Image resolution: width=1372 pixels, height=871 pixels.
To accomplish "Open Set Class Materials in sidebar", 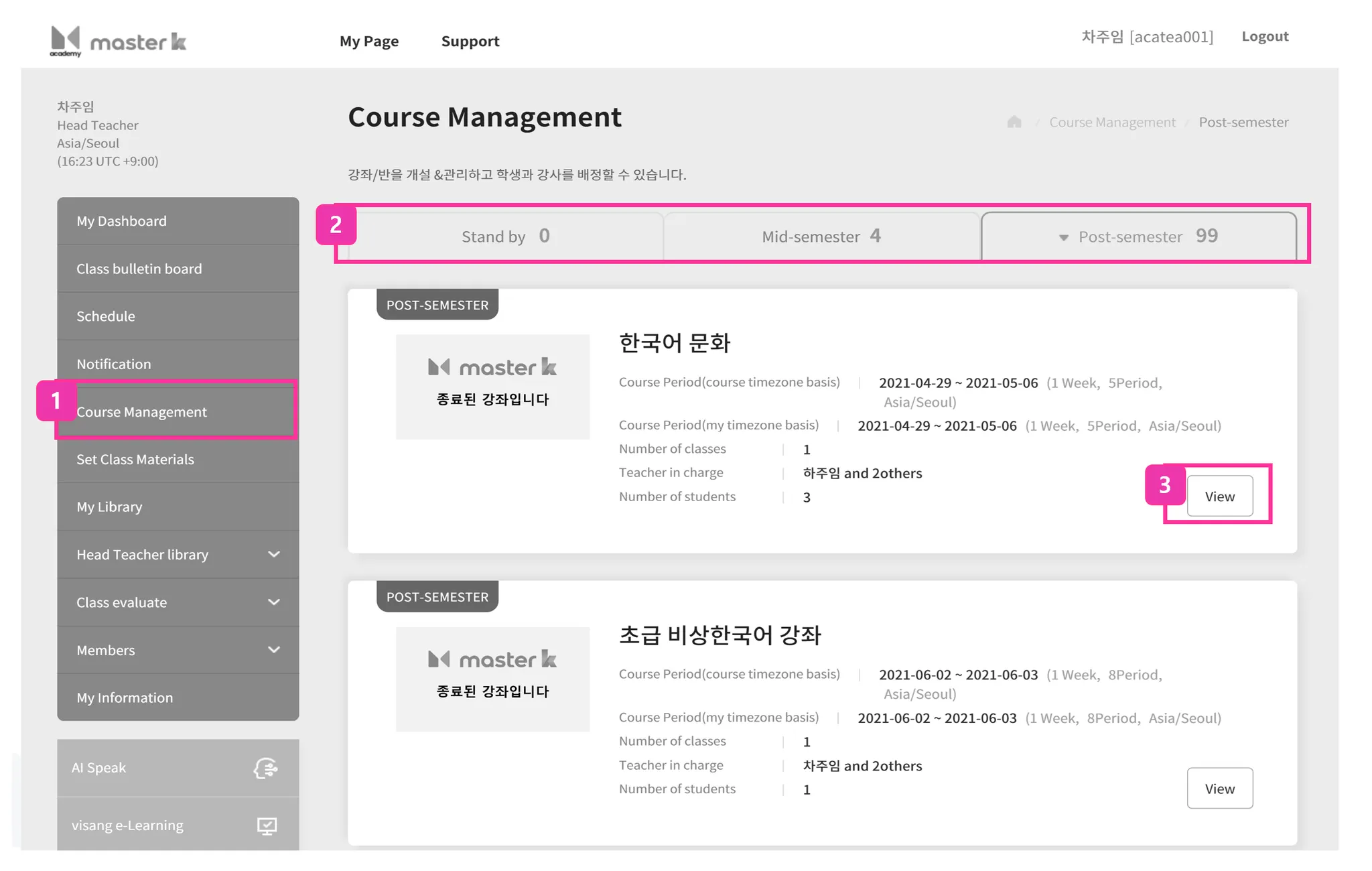I will [x=135, y=460].
